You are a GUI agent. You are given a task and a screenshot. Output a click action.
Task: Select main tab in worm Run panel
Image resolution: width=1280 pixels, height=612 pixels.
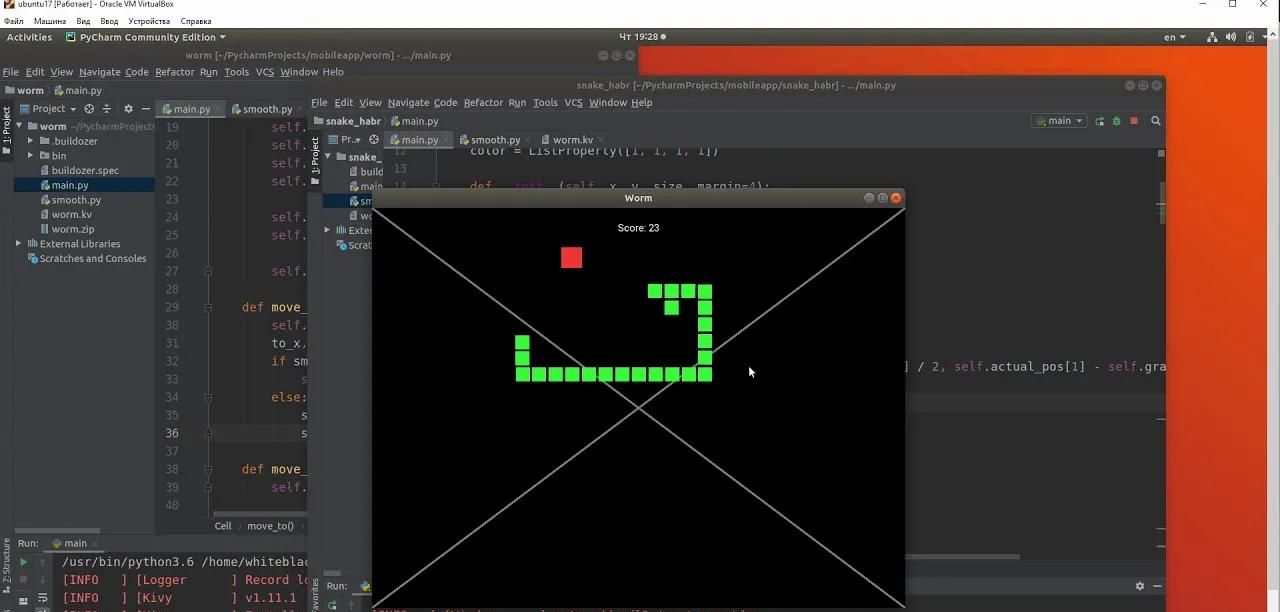(76, 544)
